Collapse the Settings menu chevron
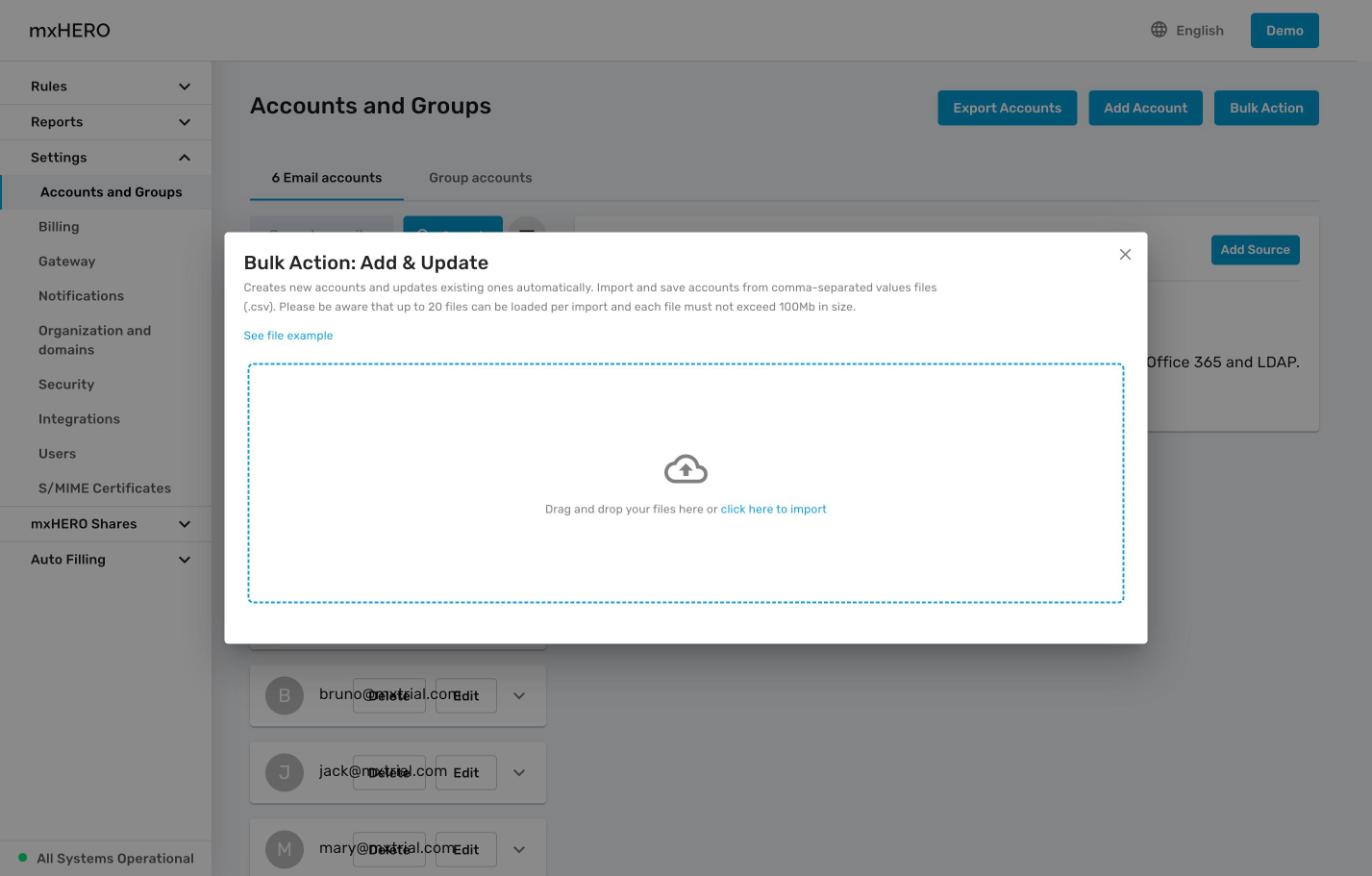The height and width of the screenshot is (876, 1372). pyautogui.click(x=184, y=158)
